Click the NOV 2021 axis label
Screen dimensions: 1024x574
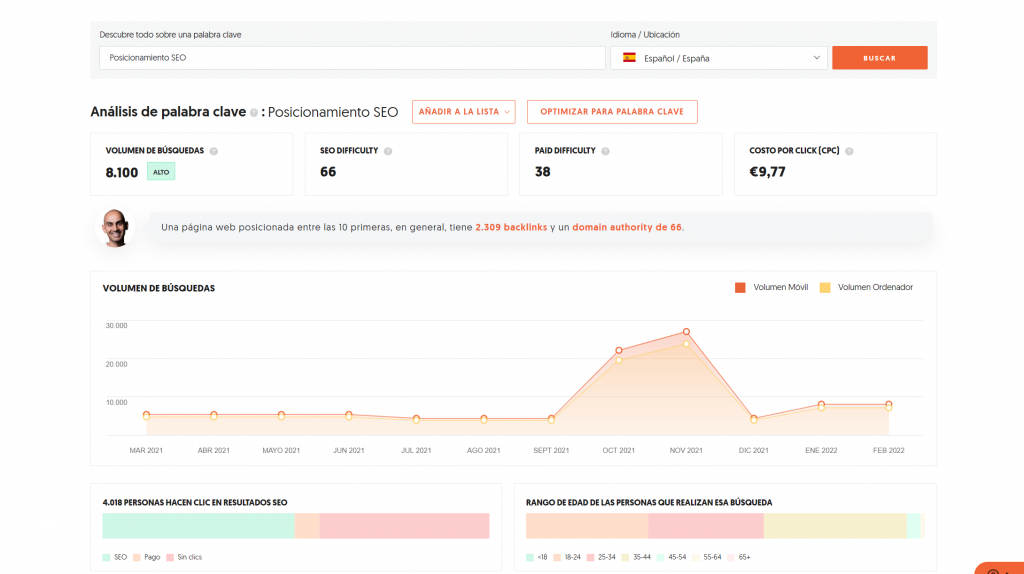686,451
